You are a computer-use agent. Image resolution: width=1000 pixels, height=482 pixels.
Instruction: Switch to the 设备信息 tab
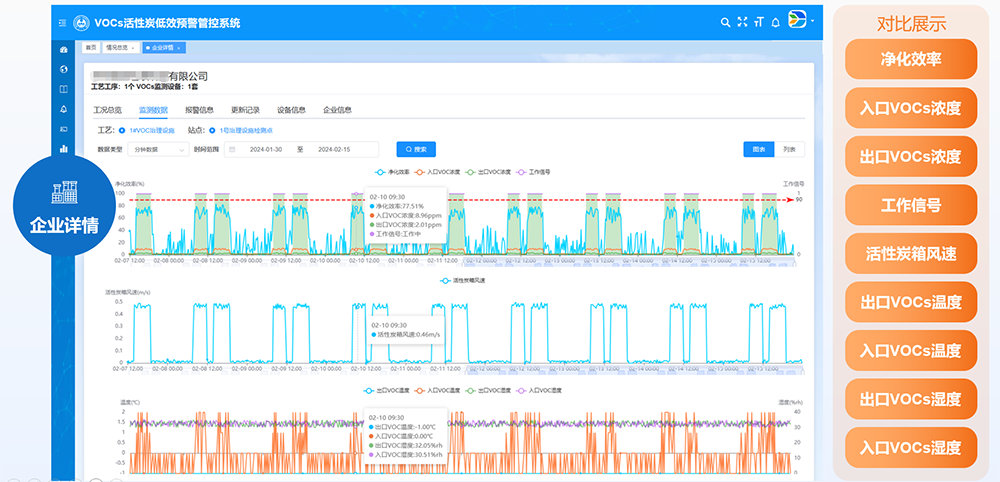291,110
